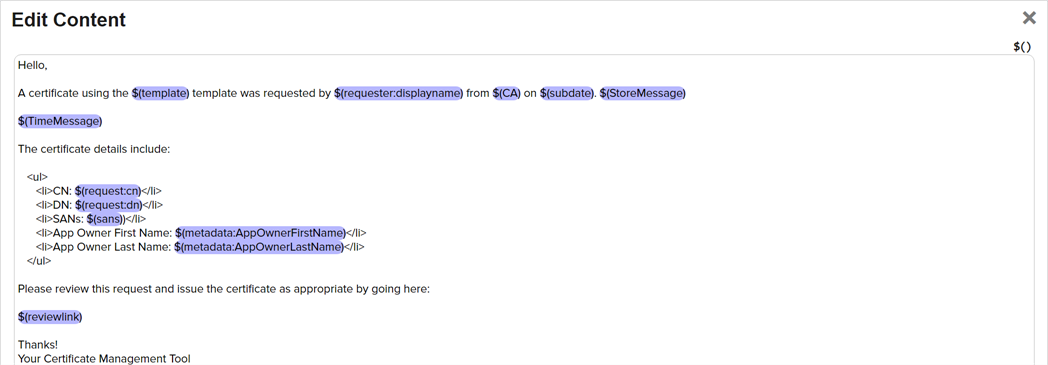The width and height of the screenshot is (1048, 365).
Task: Close the Edit Content dialog
Action: [x=1029, y=18]
